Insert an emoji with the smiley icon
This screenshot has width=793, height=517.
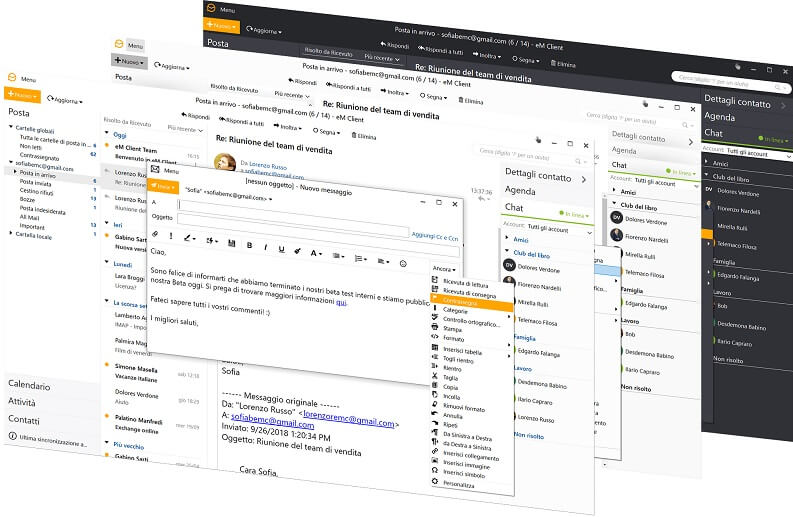pyautogui.click(x=403, y=264)
